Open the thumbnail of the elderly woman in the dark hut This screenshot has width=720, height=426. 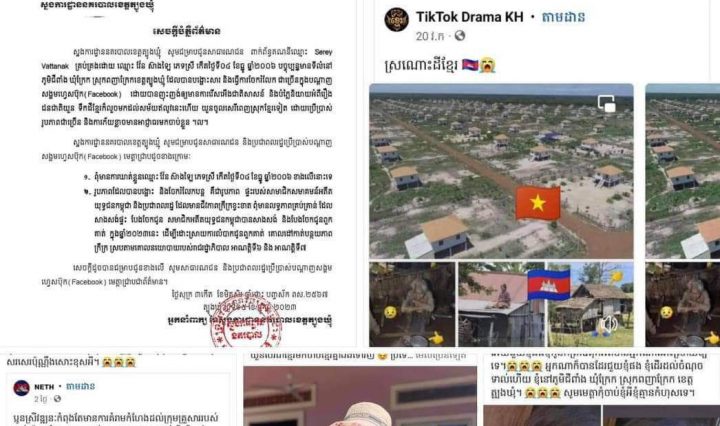pos(412,304)
